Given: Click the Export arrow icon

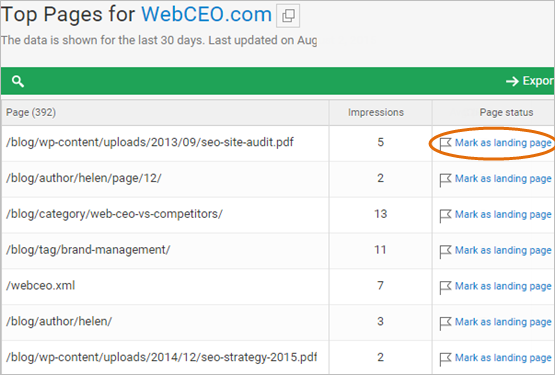Looking at the screenshot, I should coord(512,81).
